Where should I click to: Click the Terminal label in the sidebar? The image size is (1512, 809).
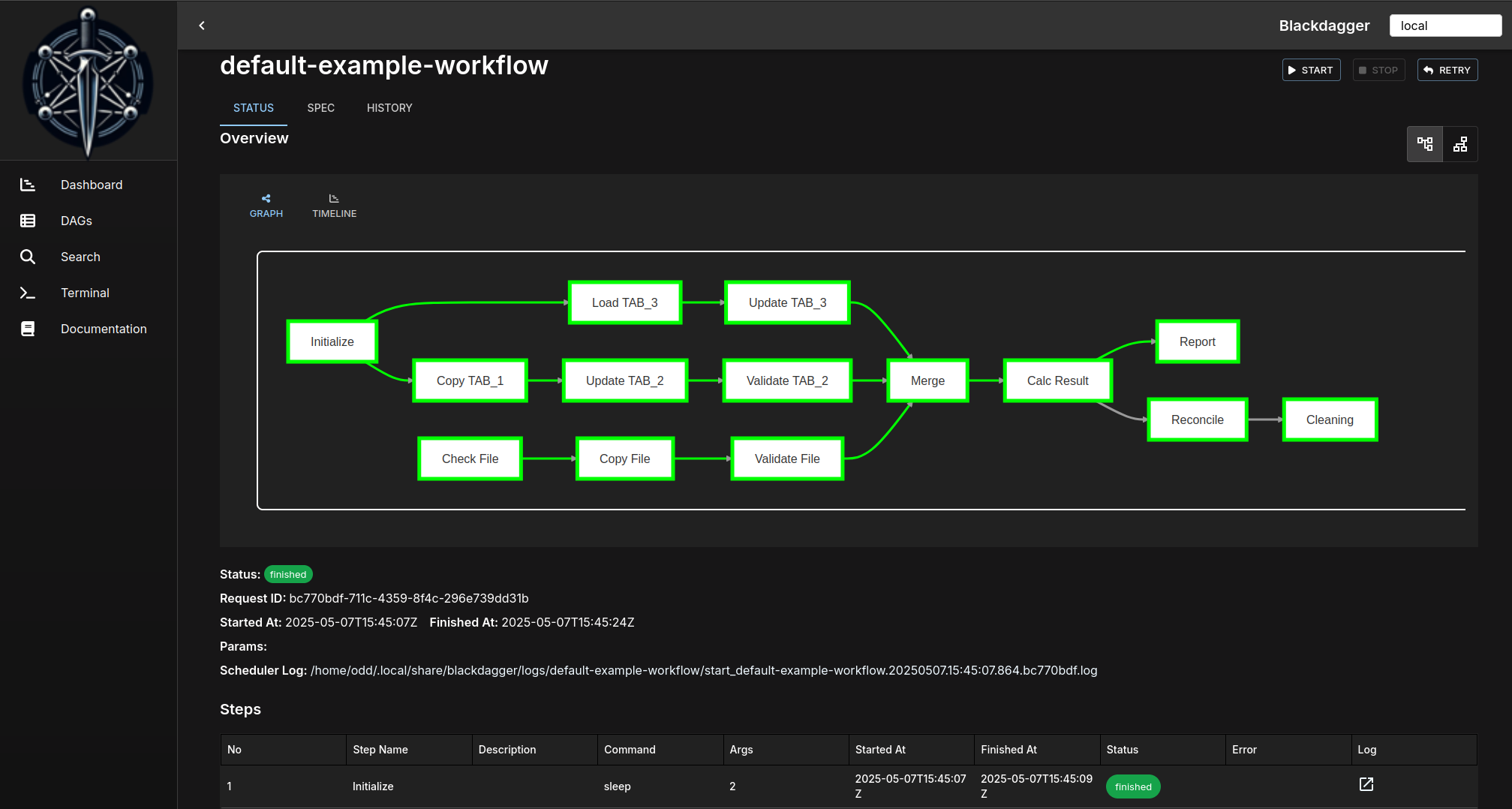tap(85, 293)
